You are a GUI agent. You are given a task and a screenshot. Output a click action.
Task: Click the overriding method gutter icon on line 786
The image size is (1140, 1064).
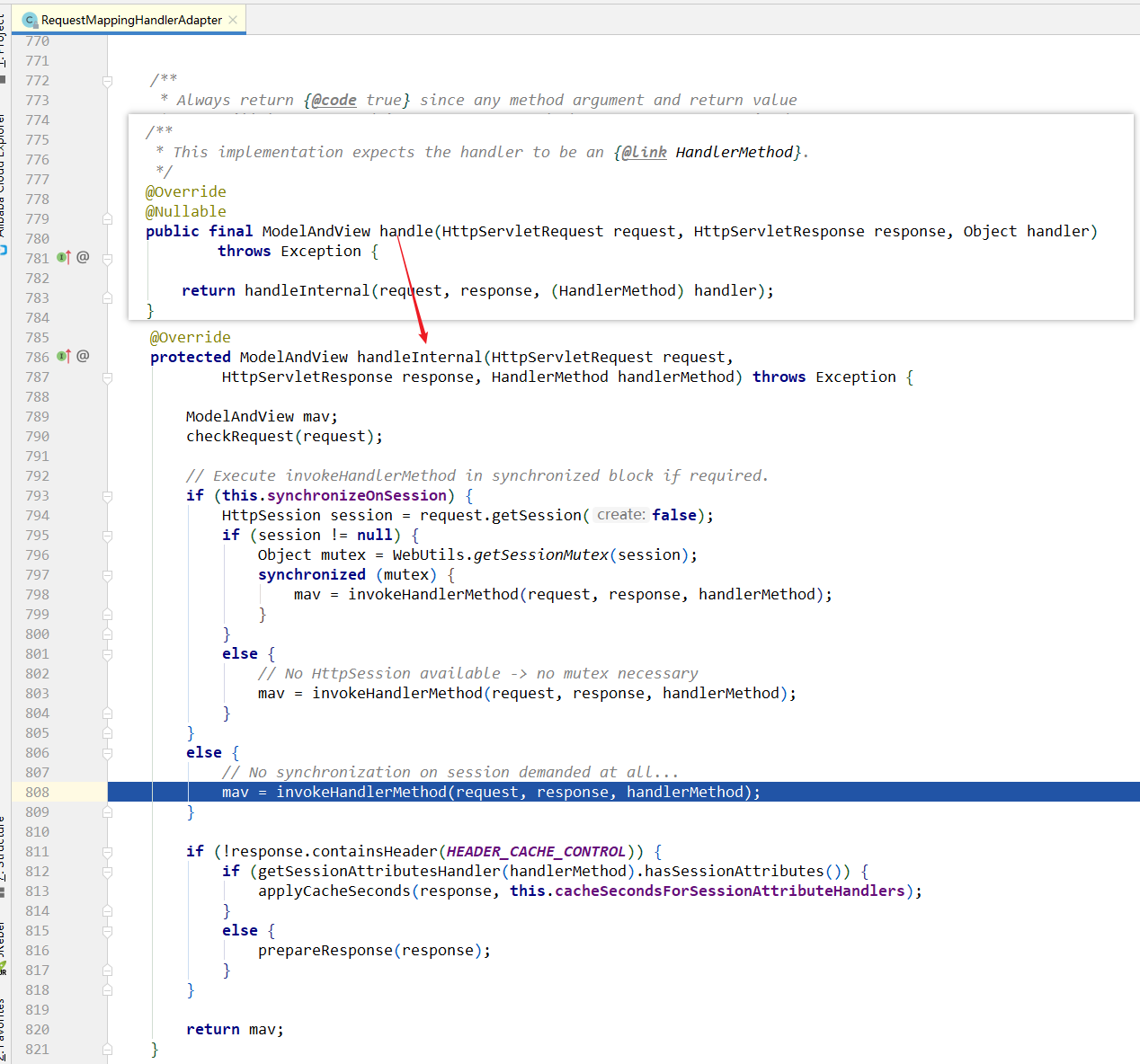tap(64, 356)
